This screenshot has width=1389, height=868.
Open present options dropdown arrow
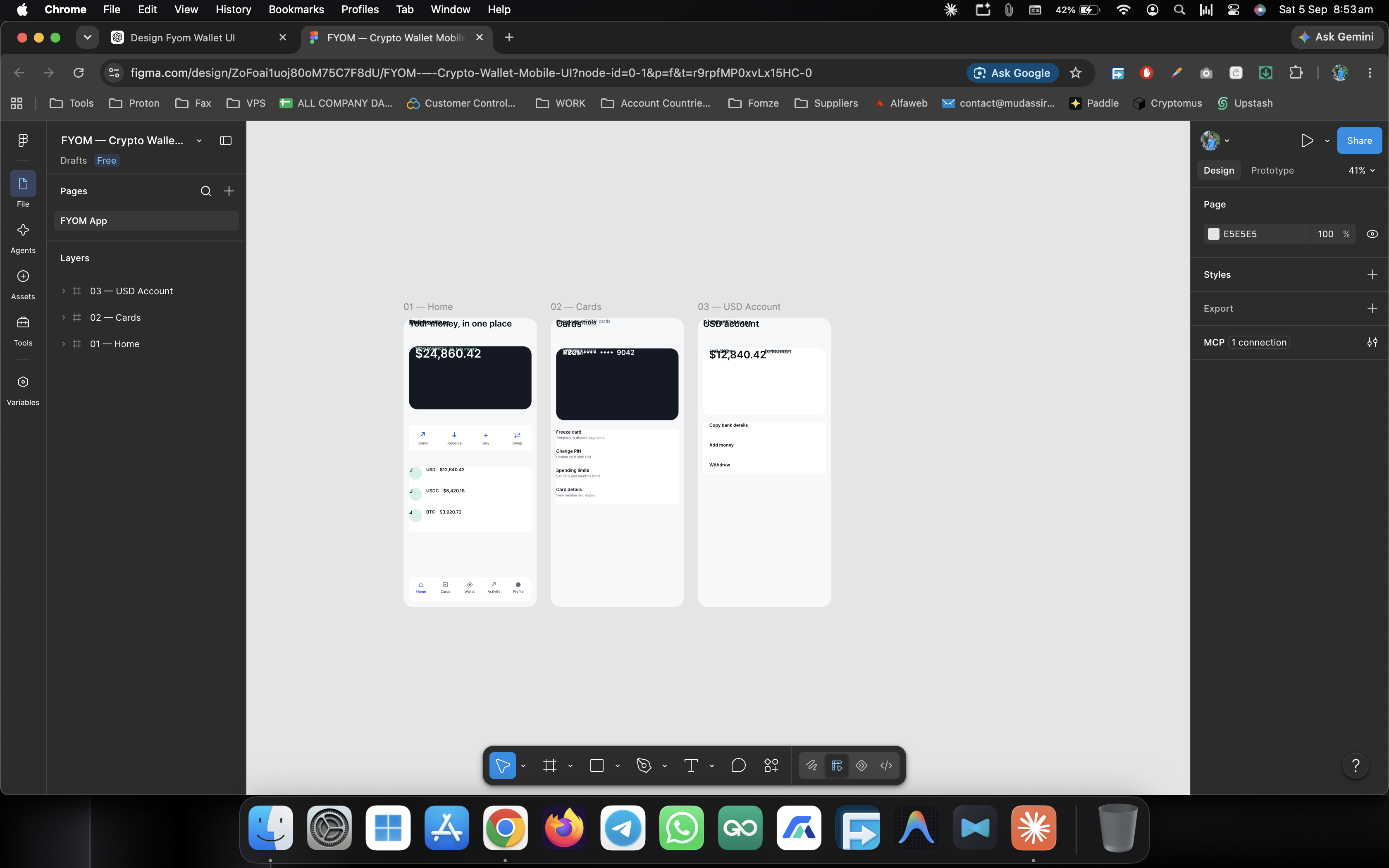coord(1327,141)
